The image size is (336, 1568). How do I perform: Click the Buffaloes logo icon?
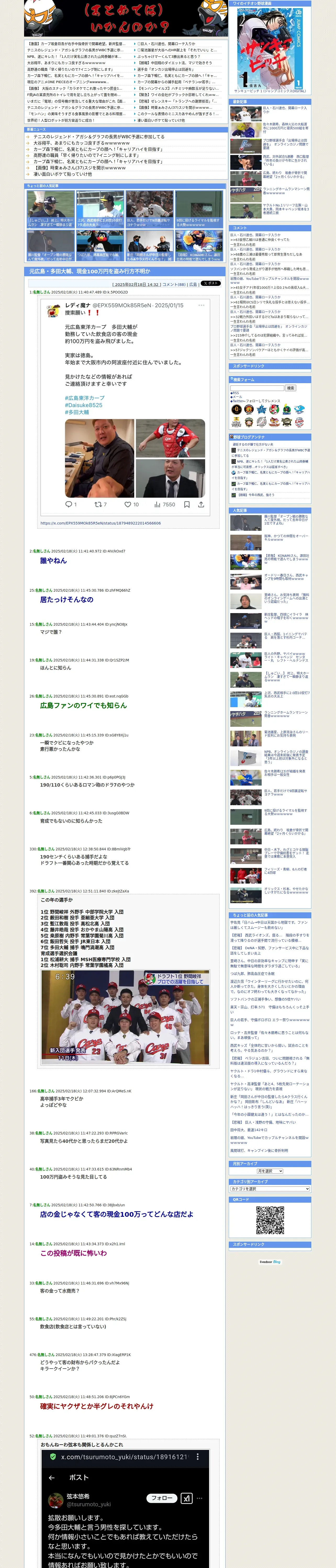tap(287, 422)
